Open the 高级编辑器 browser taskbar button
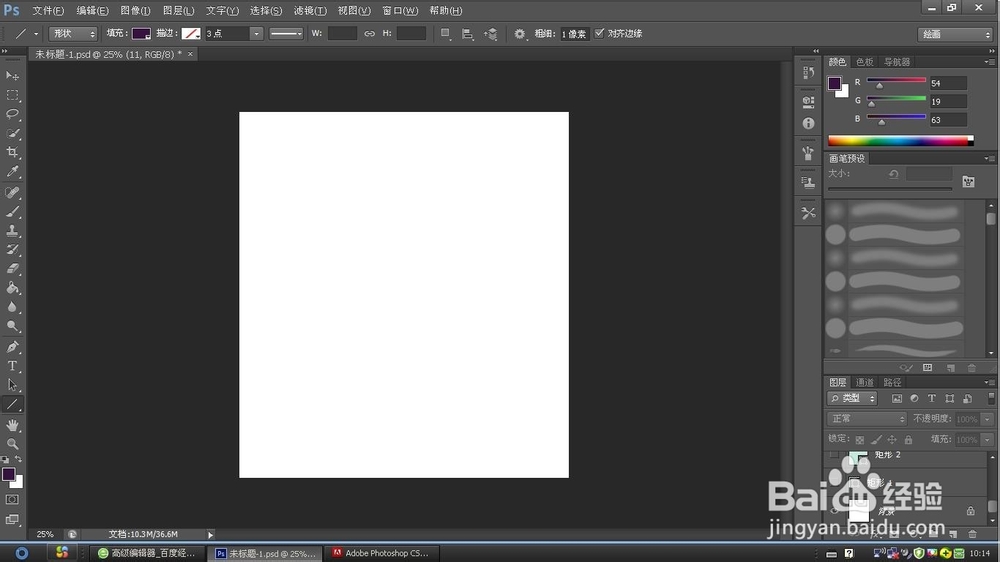Screen dimensions: 1000x562 147,553
